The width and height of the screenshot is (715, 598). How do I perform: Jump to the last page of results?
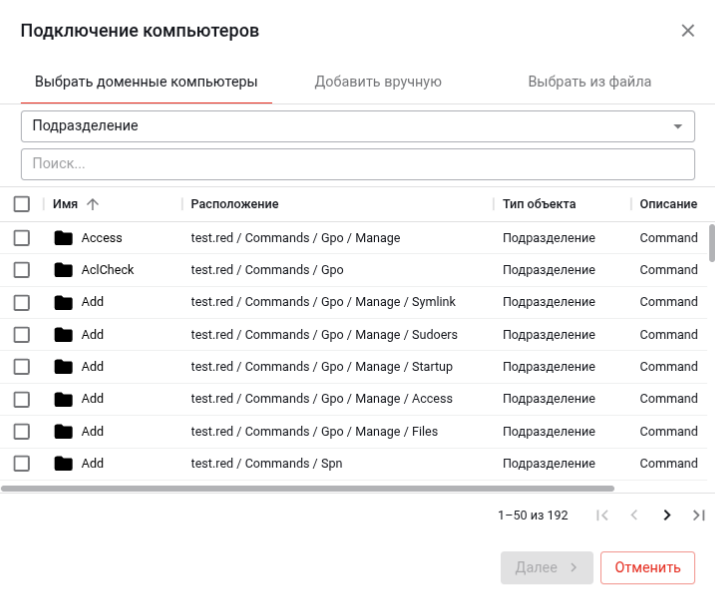[x=698, y=515]
